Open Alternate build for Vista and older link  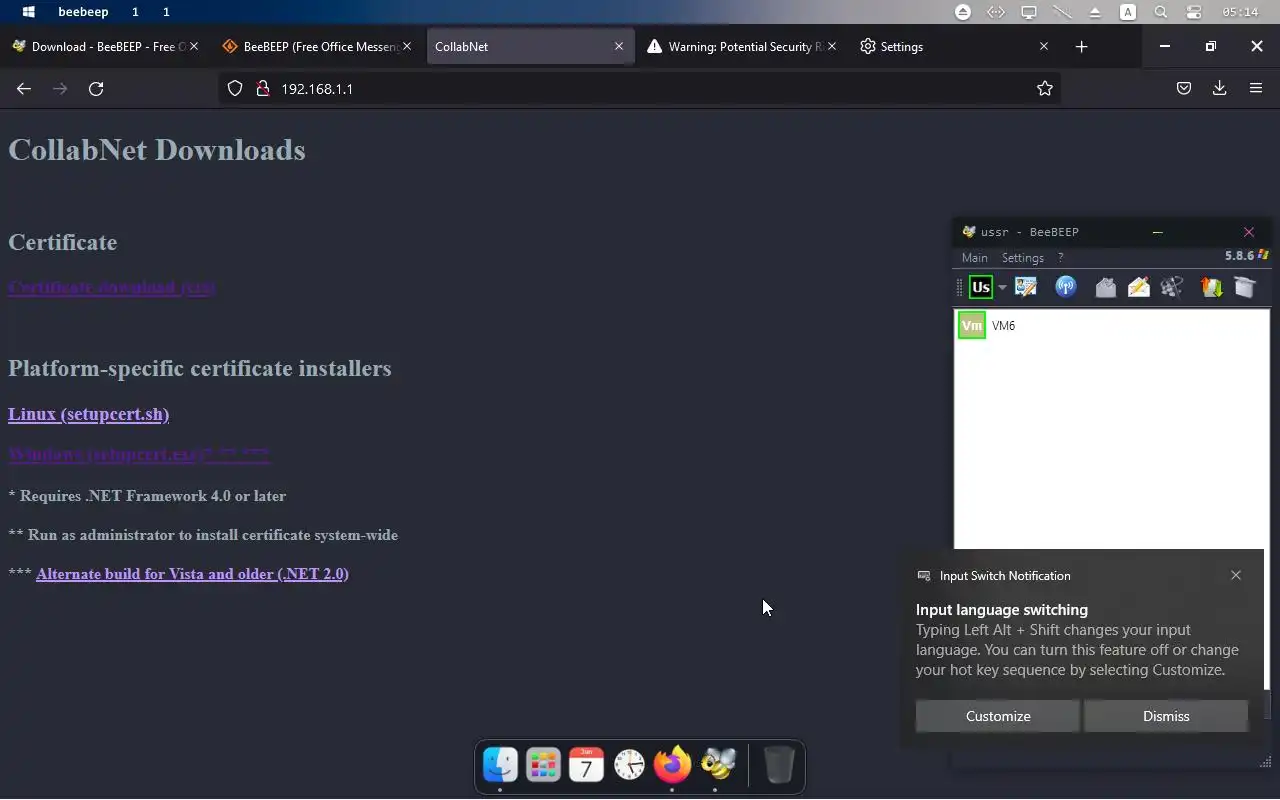pos(192,574)
